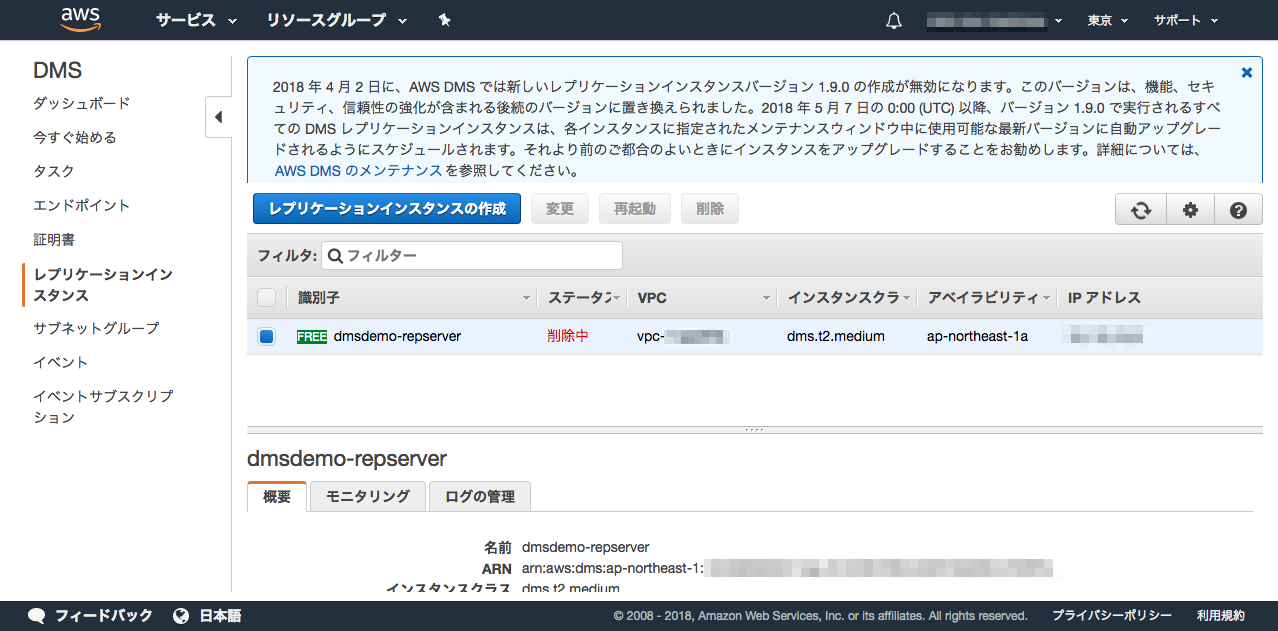Select レプリケーションインスタンス in sidebar

click(x=103, y=284)
